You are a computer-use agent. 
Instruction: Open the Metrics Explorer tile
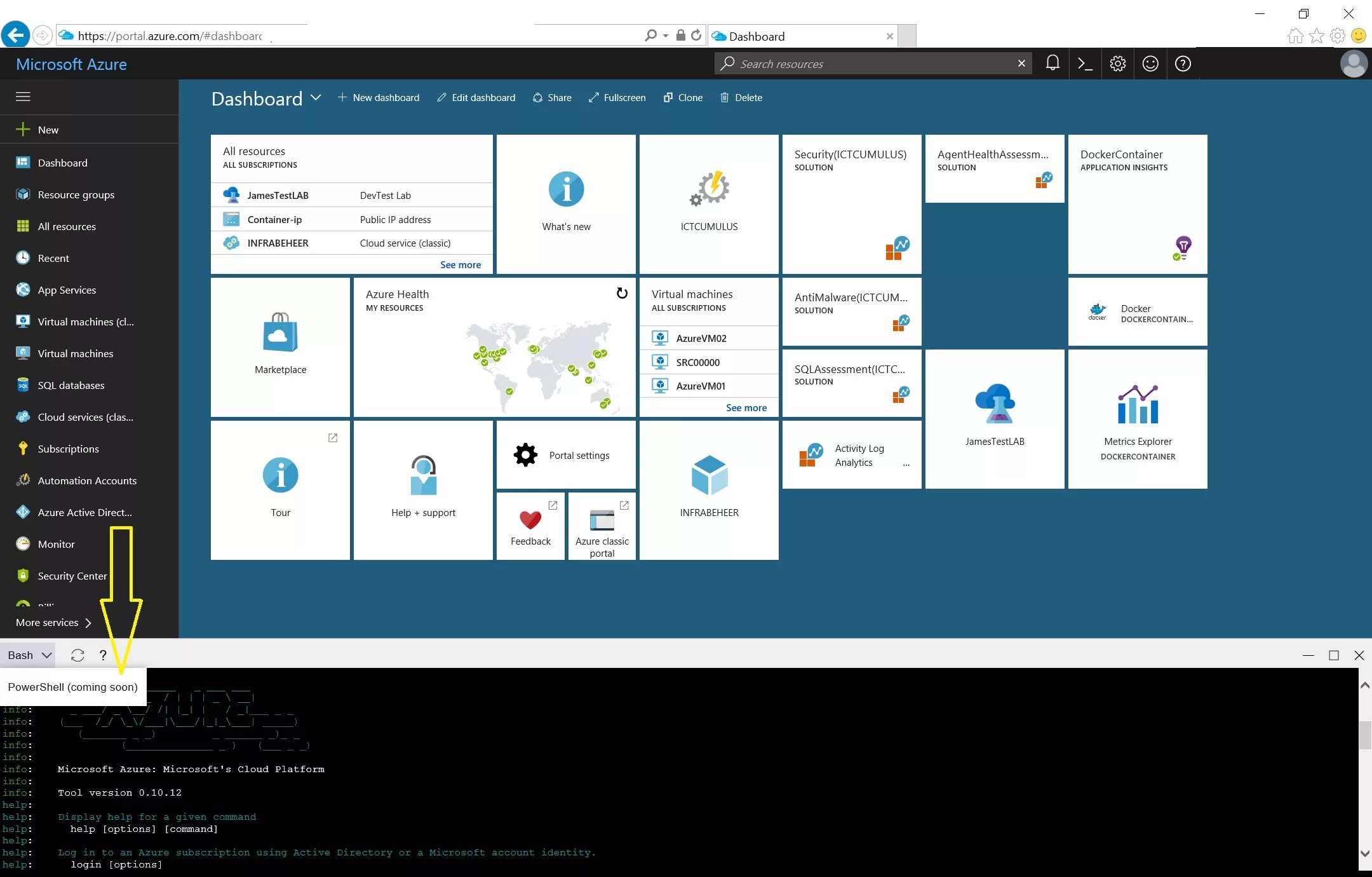1137,419
